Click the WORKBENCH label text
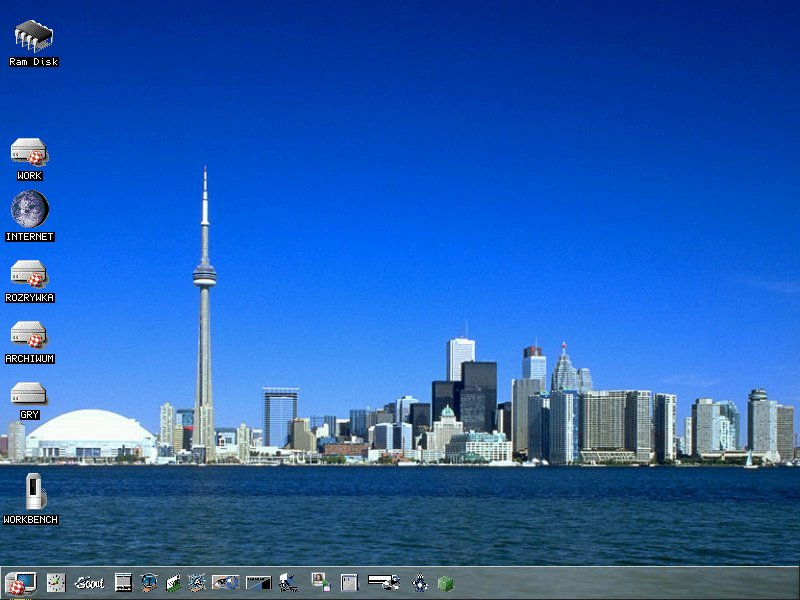The width and height of the screenshot is (800, 600). (31, 520)
